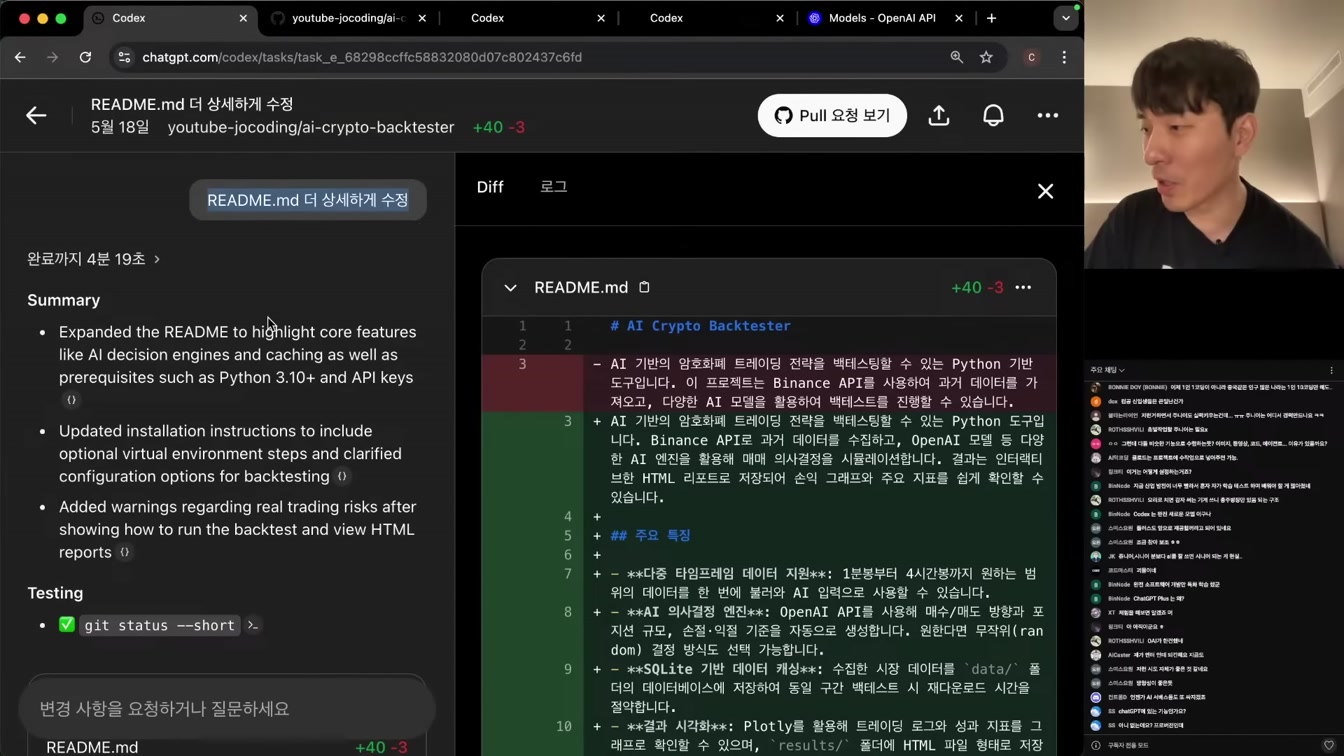Viewport: 1344px width, 756px height.
Task: Click the 'README.md 더 상세하게 수정' message bubble
Action: [x=307, y=200]
